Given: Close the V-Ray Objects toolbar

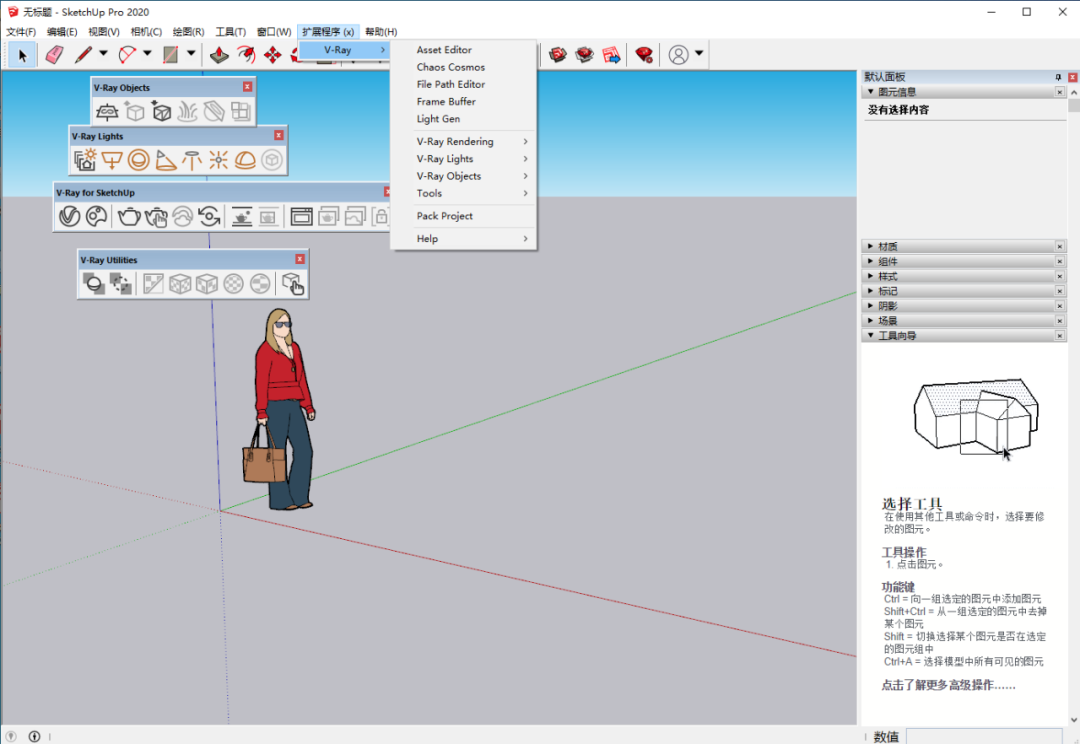Looking at the screenshot, I should coord(247,87).
